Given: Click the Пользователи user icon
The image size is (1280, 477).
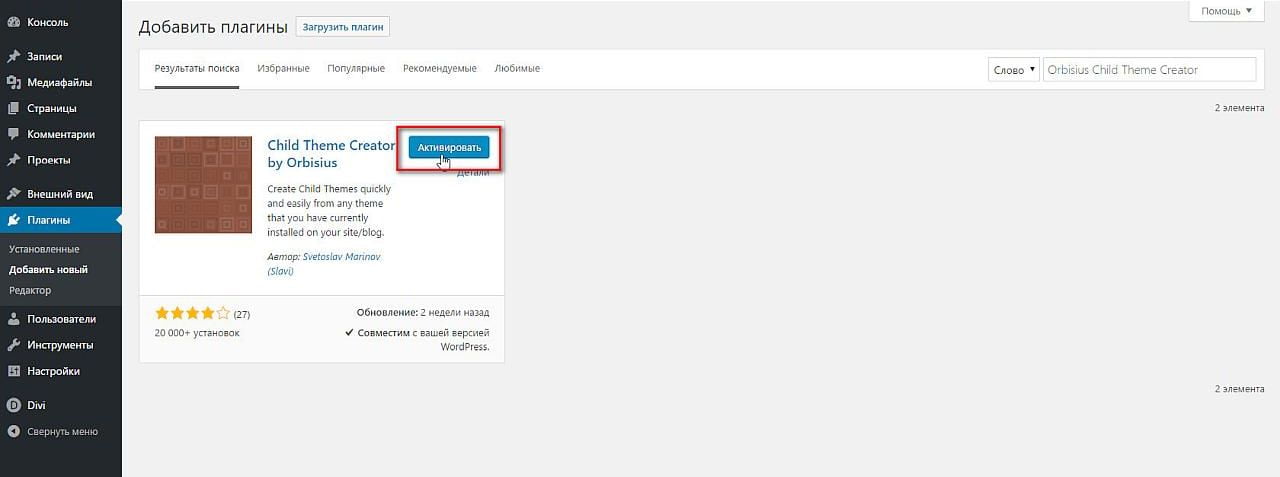Looking at the screenshot, I should click(14, 320).
